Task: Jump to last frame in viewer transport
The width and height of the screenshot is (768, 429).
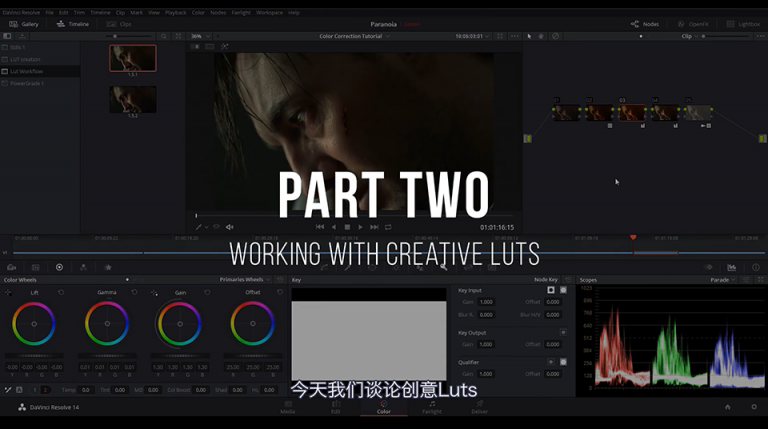Action: 374,227
